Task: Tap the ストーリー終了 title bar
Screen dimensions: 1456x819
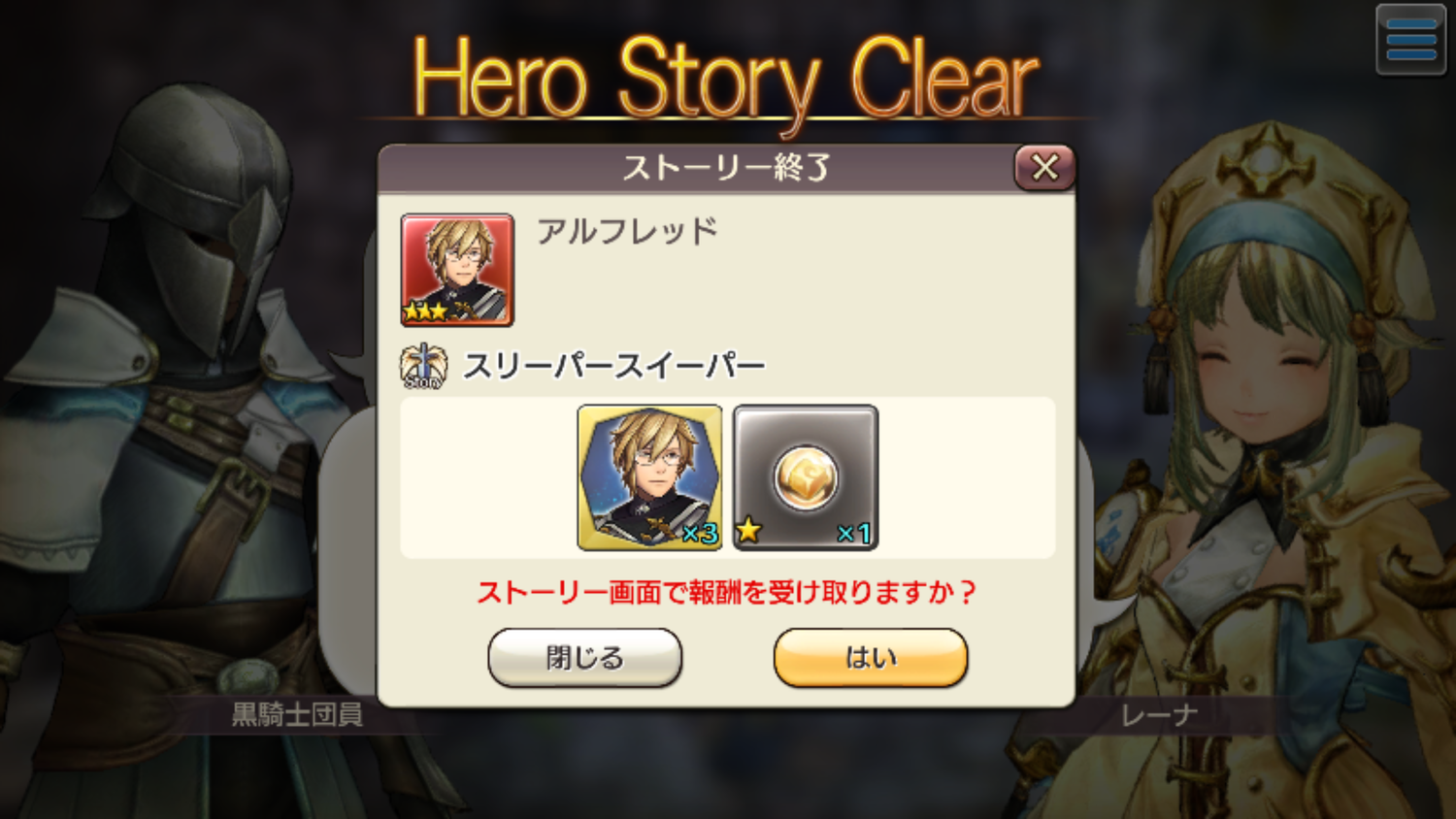Action: pyautogui.click(x=726, y=168)
